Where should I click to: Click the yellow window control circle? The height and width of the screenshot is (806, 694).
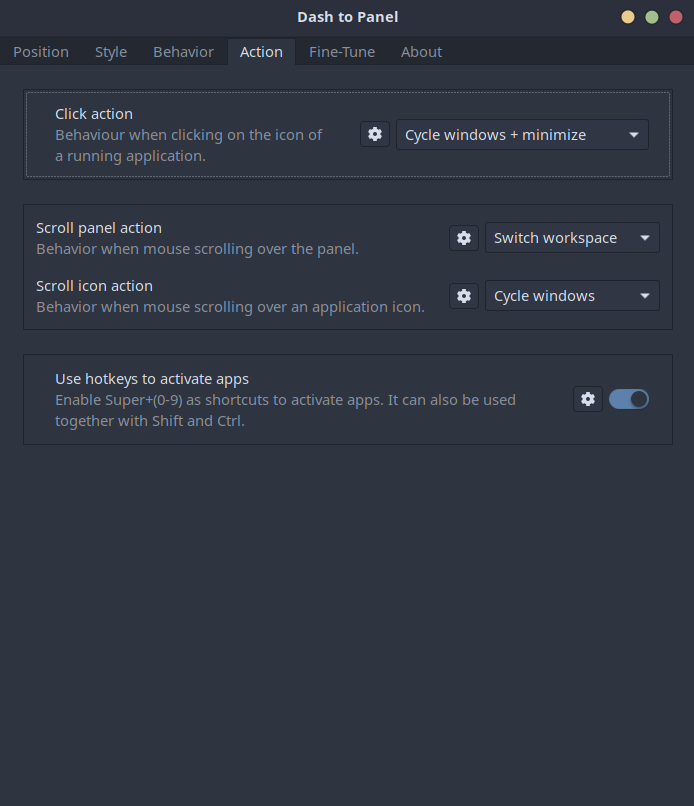pyautogui.click(x=627, y=17)
